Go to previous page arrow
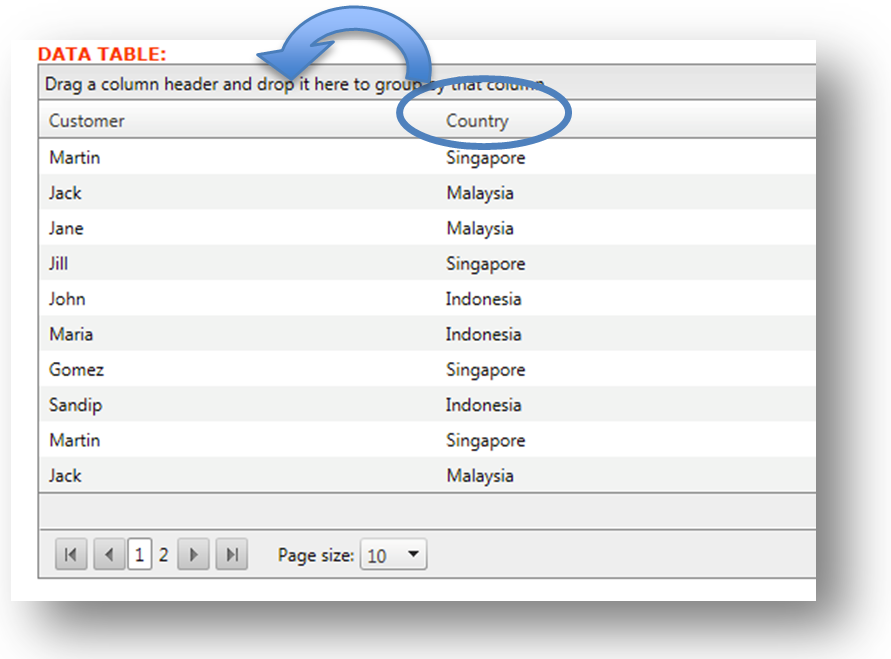 [109, 554]
